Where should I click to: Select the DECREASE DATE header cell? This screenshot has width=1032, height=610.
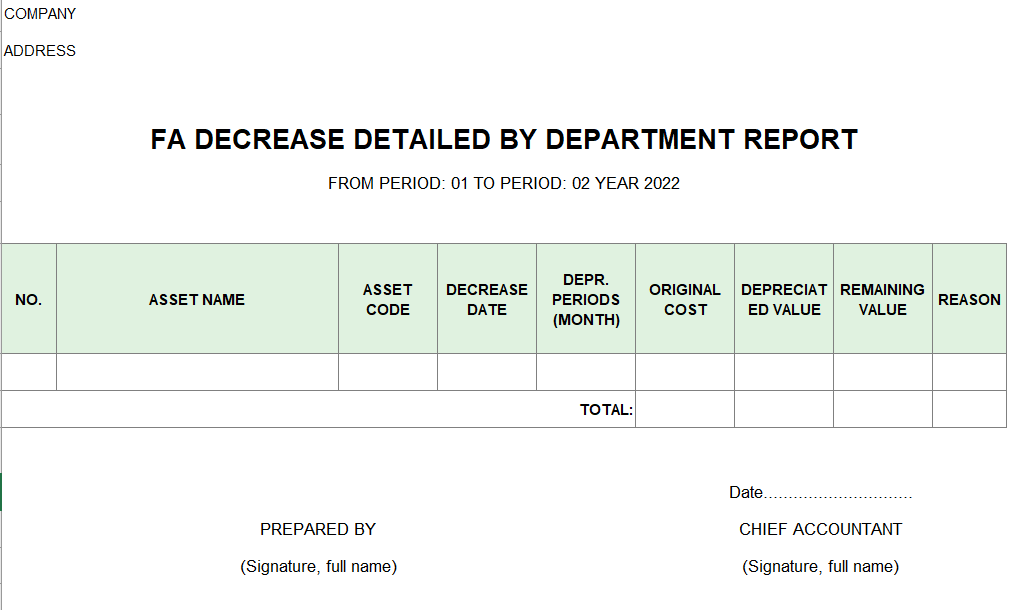tap(487, 299)
